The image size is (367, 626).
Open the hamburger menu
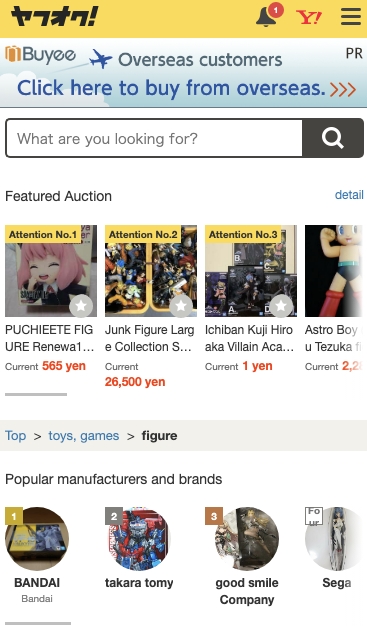[351, 17]
